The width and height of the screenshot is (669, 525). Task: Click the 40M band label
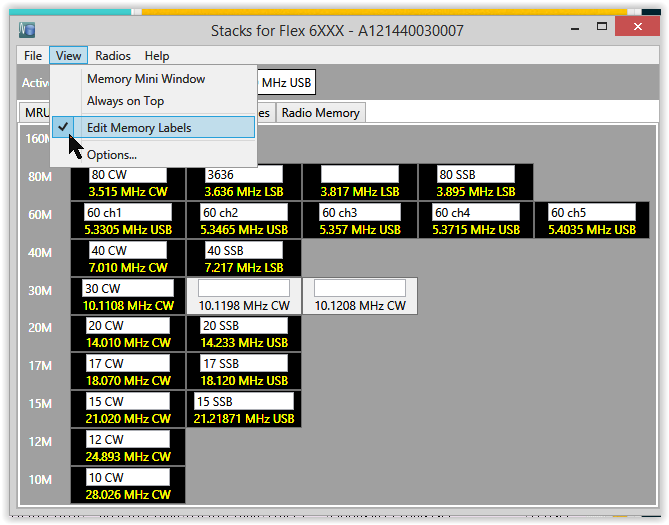(x=40, y=253)
